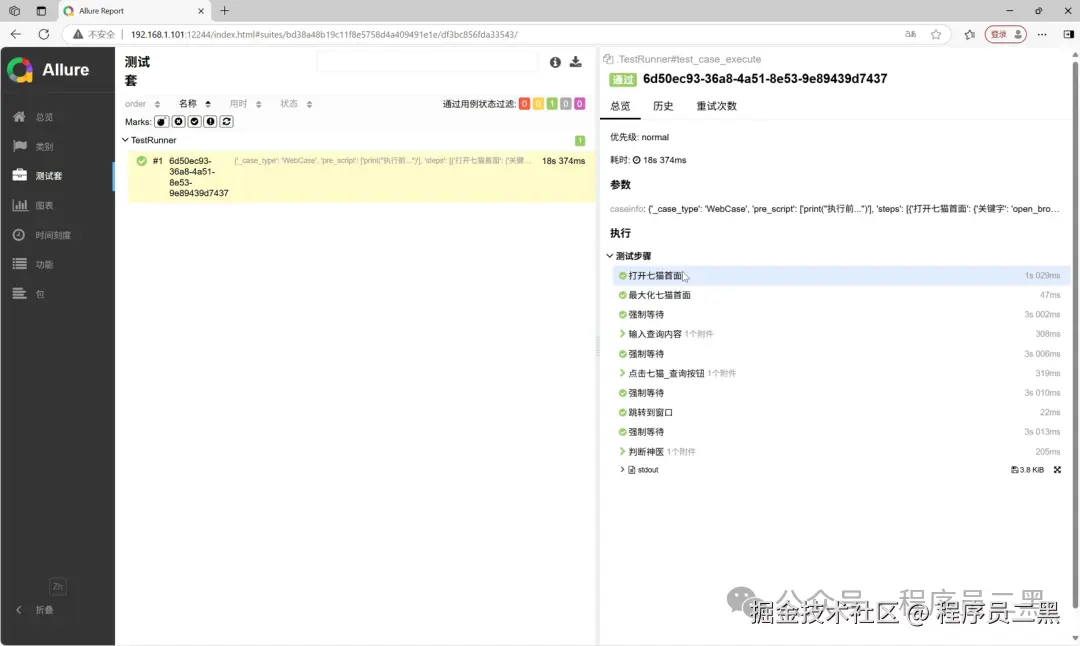Select the 跳转到窗口 step
This screenshot has height=646, width=1080.
coord(841,413)
